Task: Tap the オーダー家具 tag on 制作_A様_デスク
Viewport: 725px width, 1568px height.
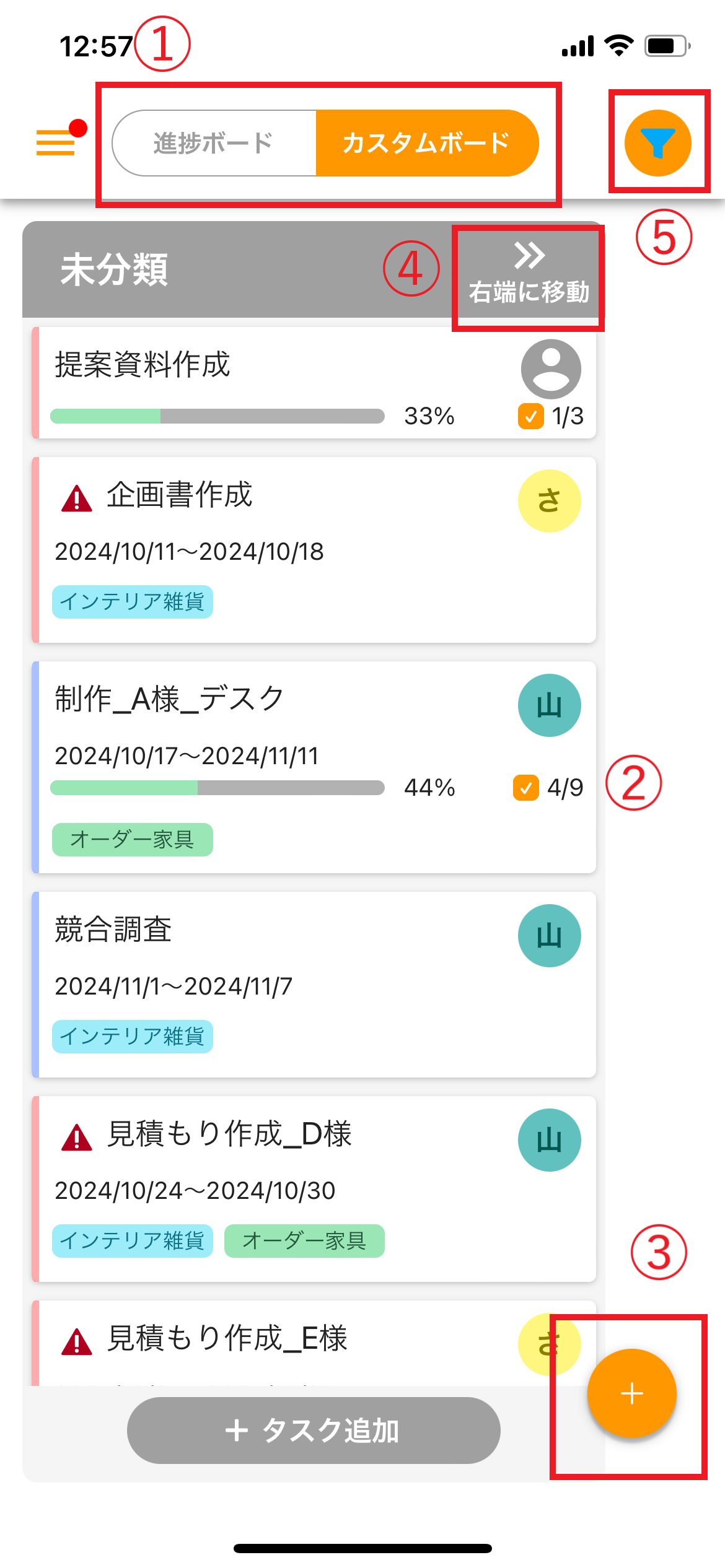Action: (132, 840)
